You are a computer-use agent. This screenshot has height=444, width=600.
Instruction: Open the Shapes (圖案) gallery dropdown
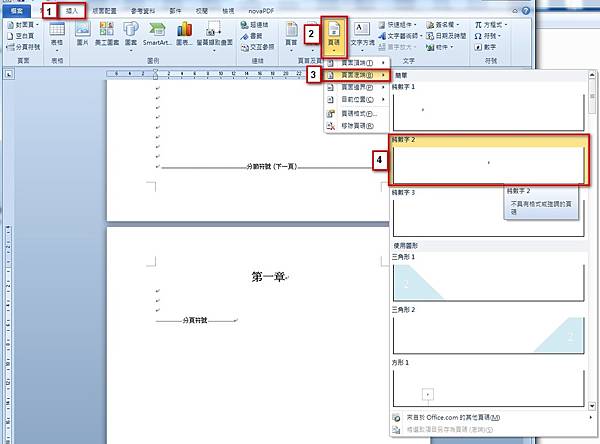point(130,36)
